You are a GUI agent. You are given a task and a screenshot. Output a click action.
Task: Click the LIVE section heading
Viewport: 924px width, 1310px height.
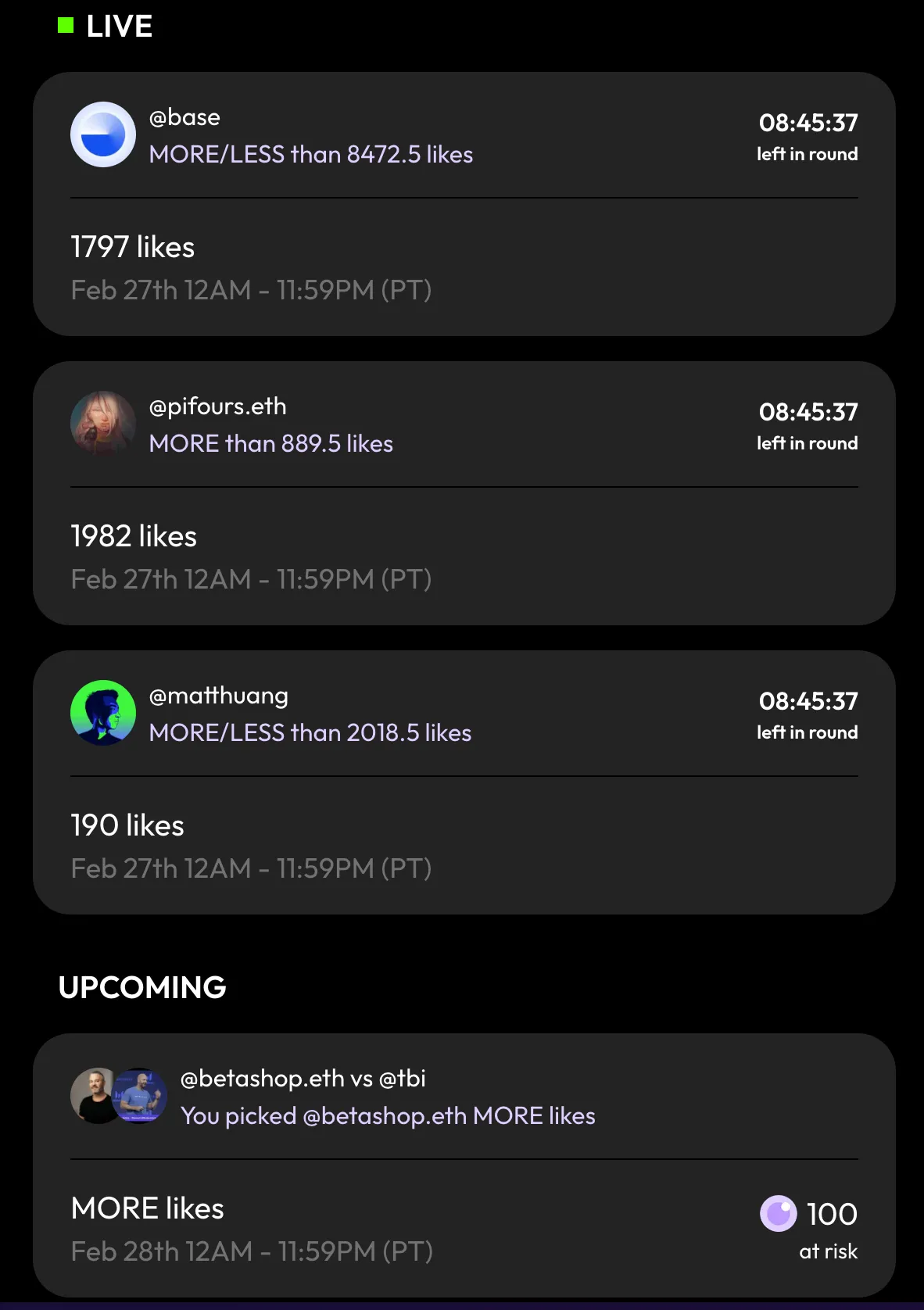pyautogui.click(x=119, y=26)
